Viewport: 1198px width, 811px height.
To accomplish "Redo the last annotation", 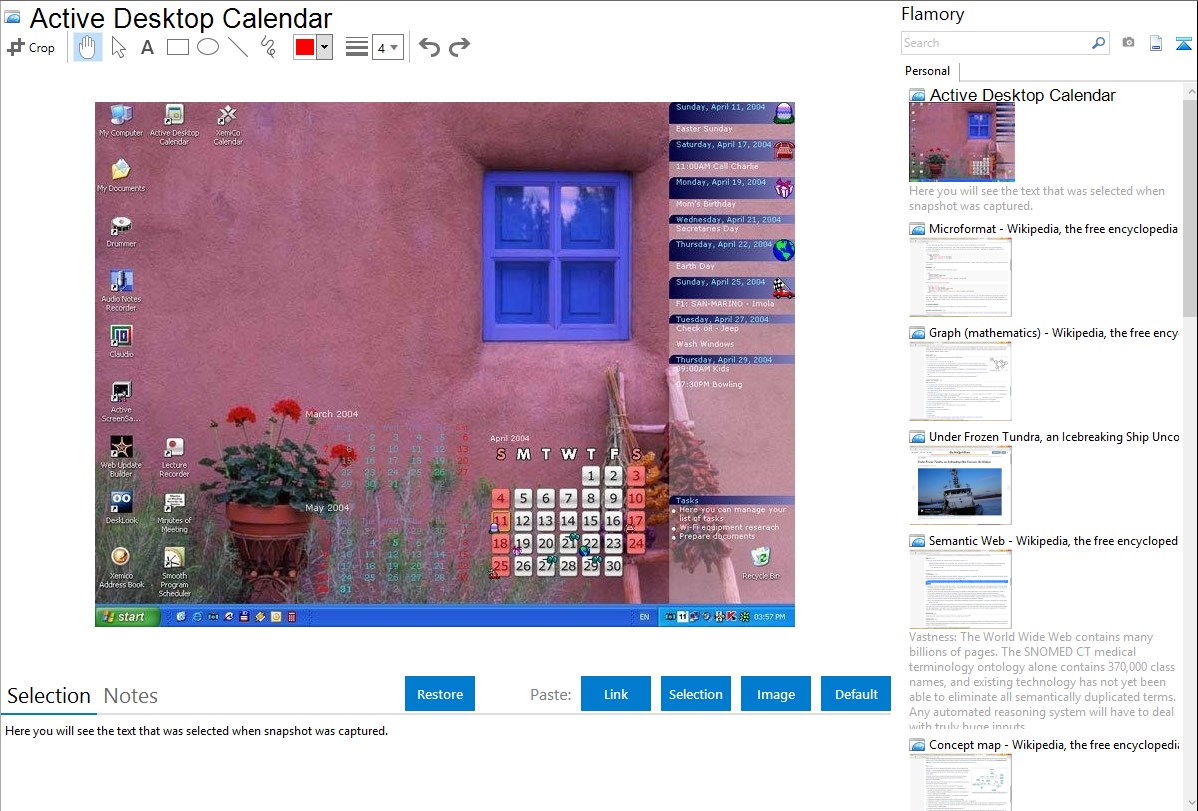I will [x=459, y=47].
